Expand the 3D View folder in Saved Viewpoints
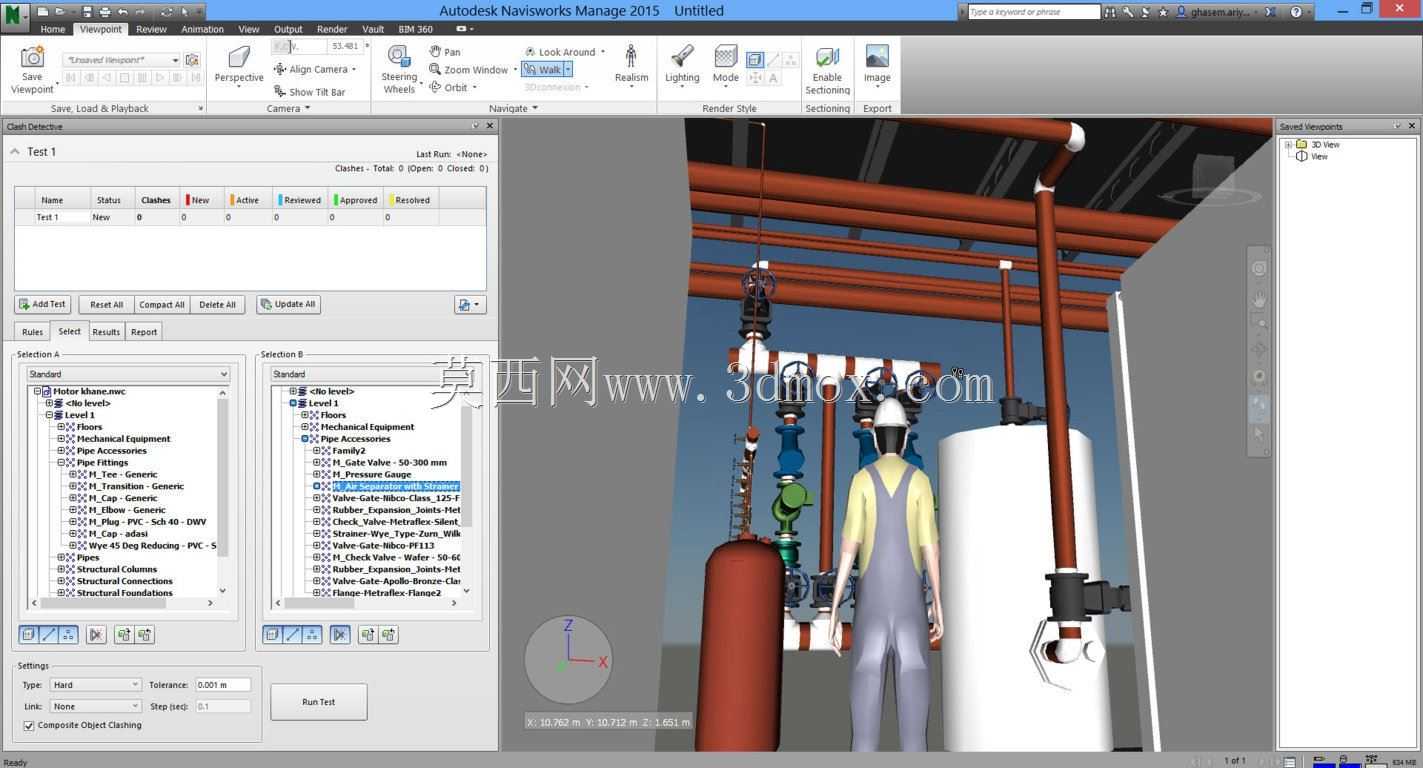Screen dimensions: 1423x768 pyautogui.click(x=1288, y=145)
